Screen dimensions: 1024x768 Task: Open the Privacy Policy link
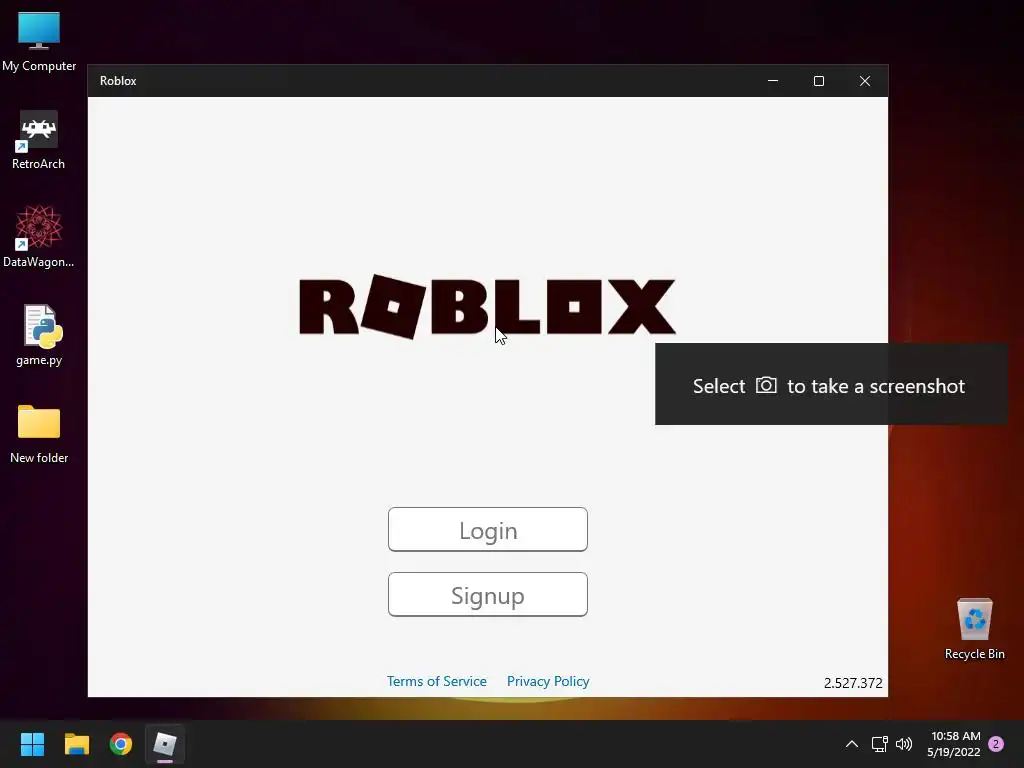[x=548, y=681]
